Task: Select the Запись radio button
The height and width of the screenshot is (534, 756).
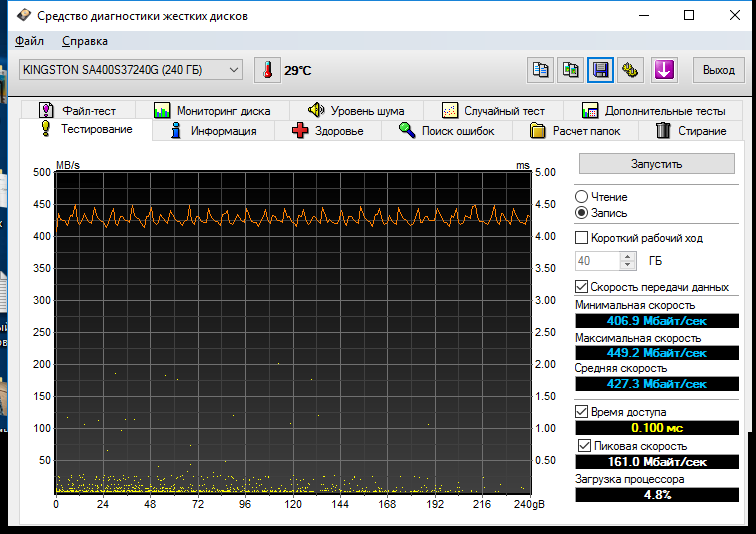Action: pos(582,213)
